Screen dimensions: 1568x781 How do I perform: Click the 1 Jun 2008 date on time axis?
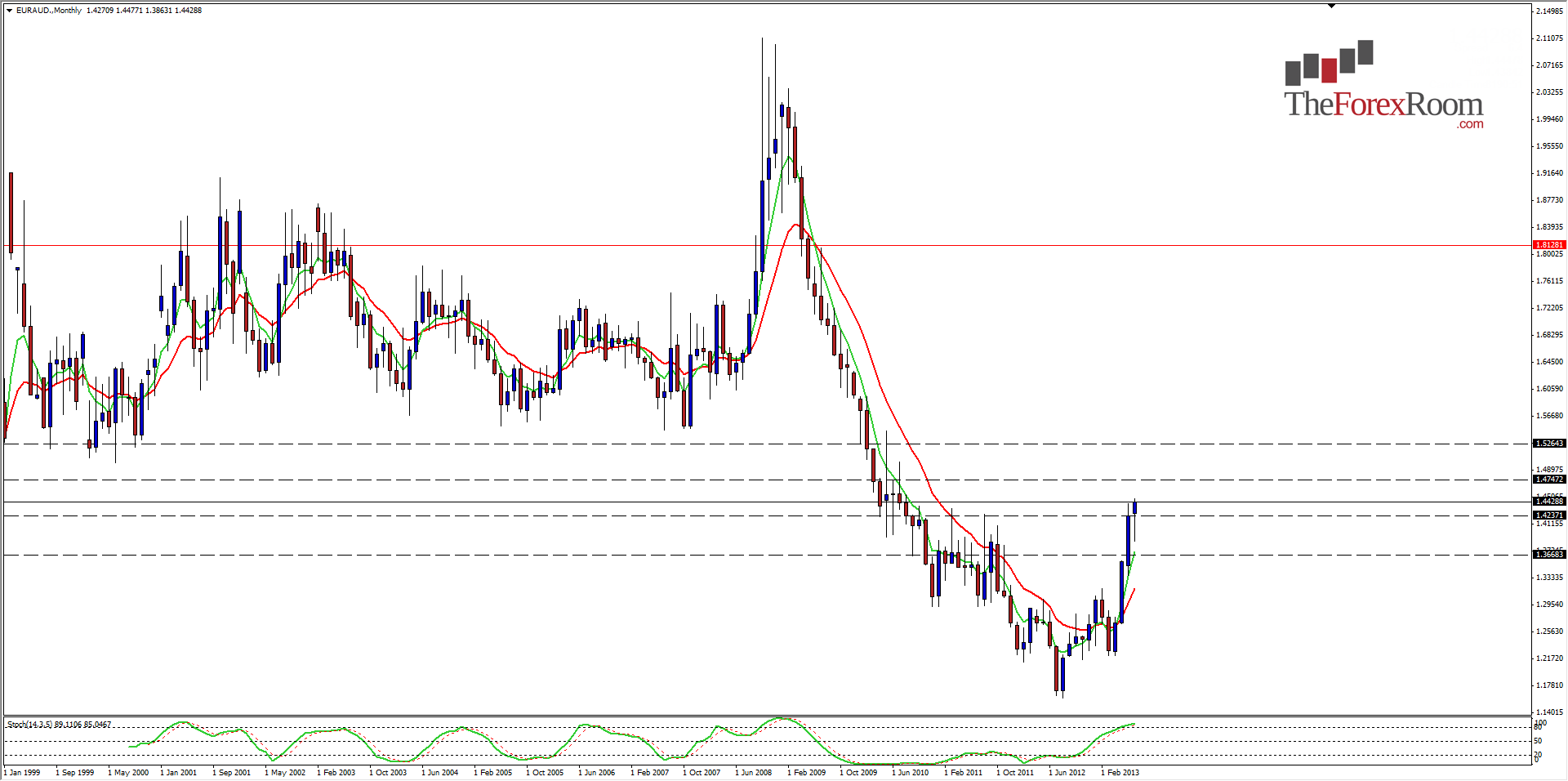(754, 773)
